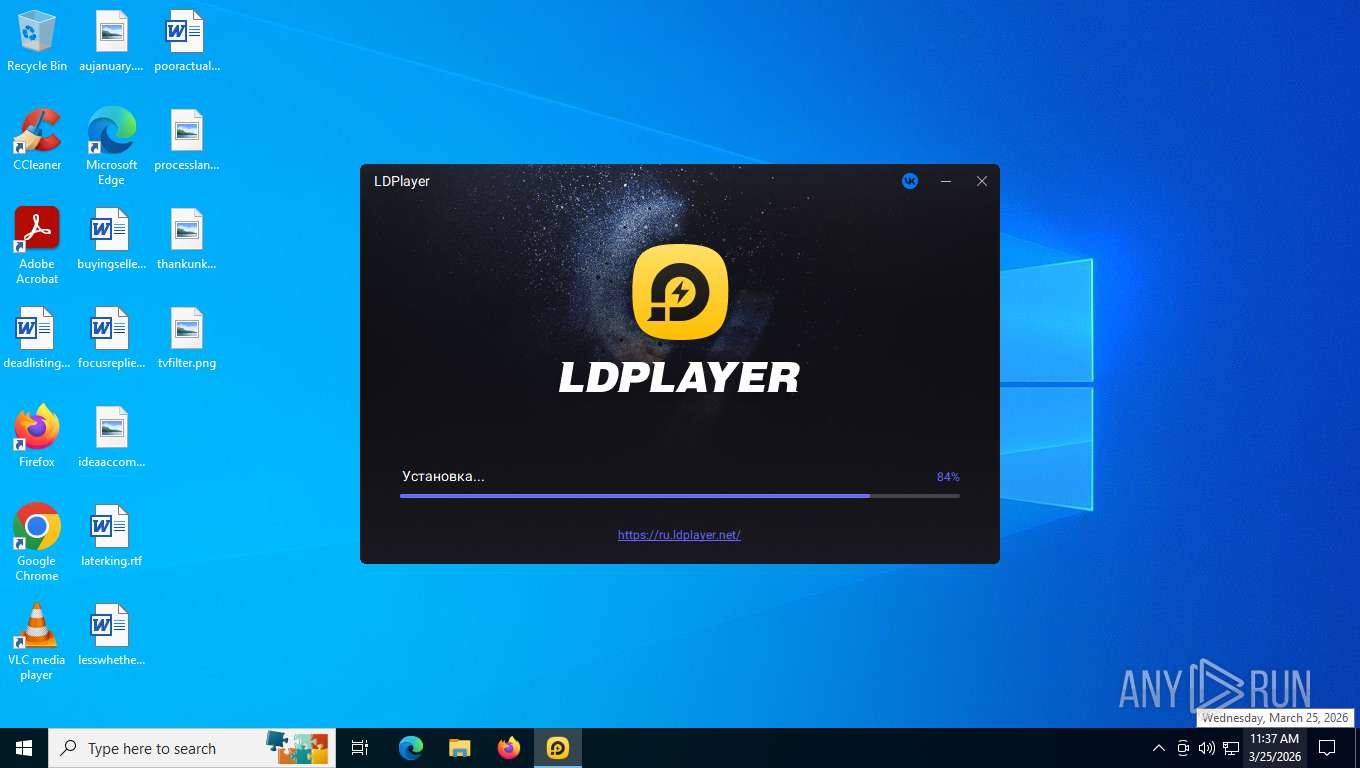Open the volume control tray icon

[x=1207, y=748]
